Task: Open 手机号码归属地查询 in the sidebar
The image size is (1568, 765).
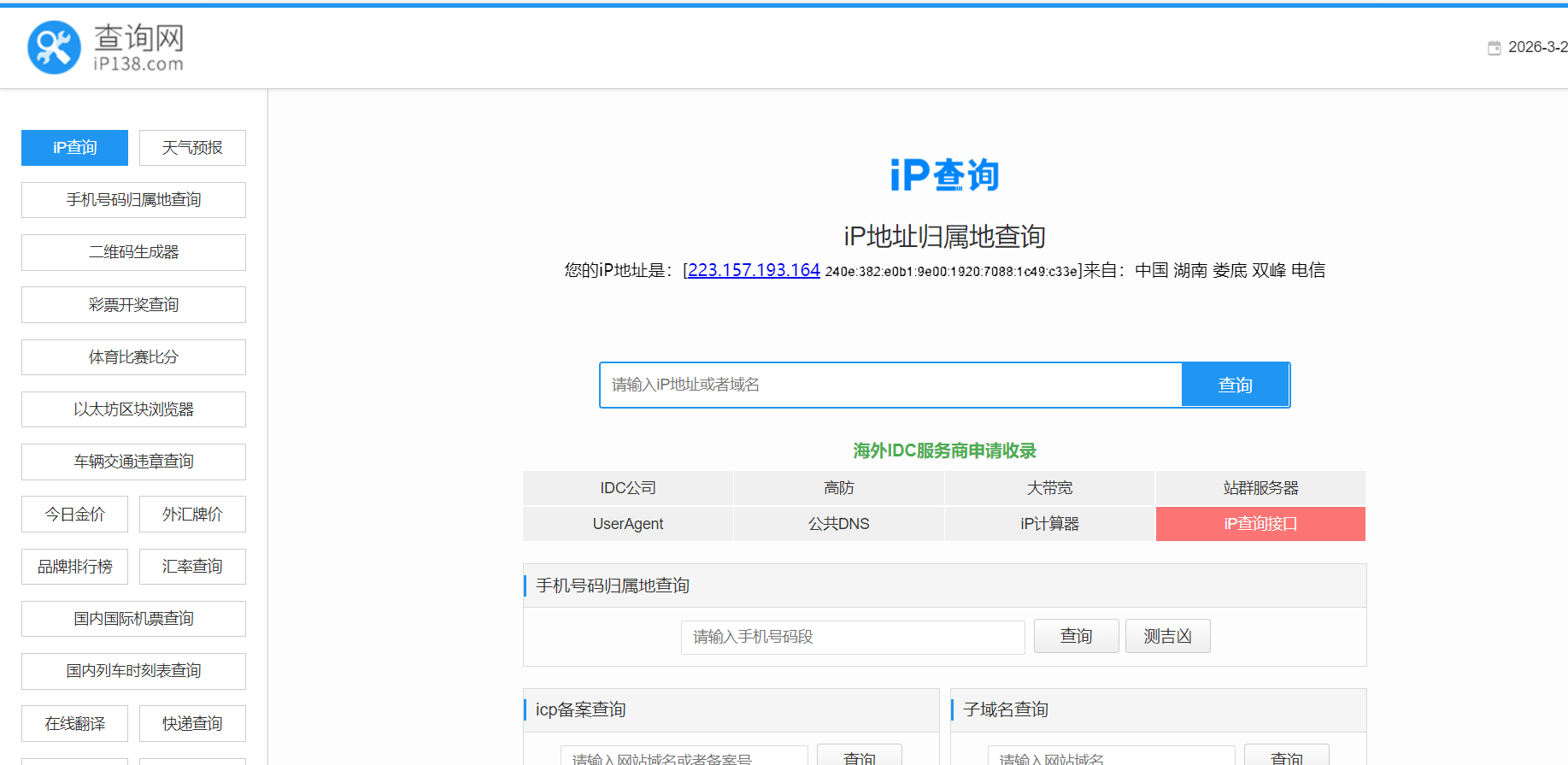Action: (x=133, y=200)
